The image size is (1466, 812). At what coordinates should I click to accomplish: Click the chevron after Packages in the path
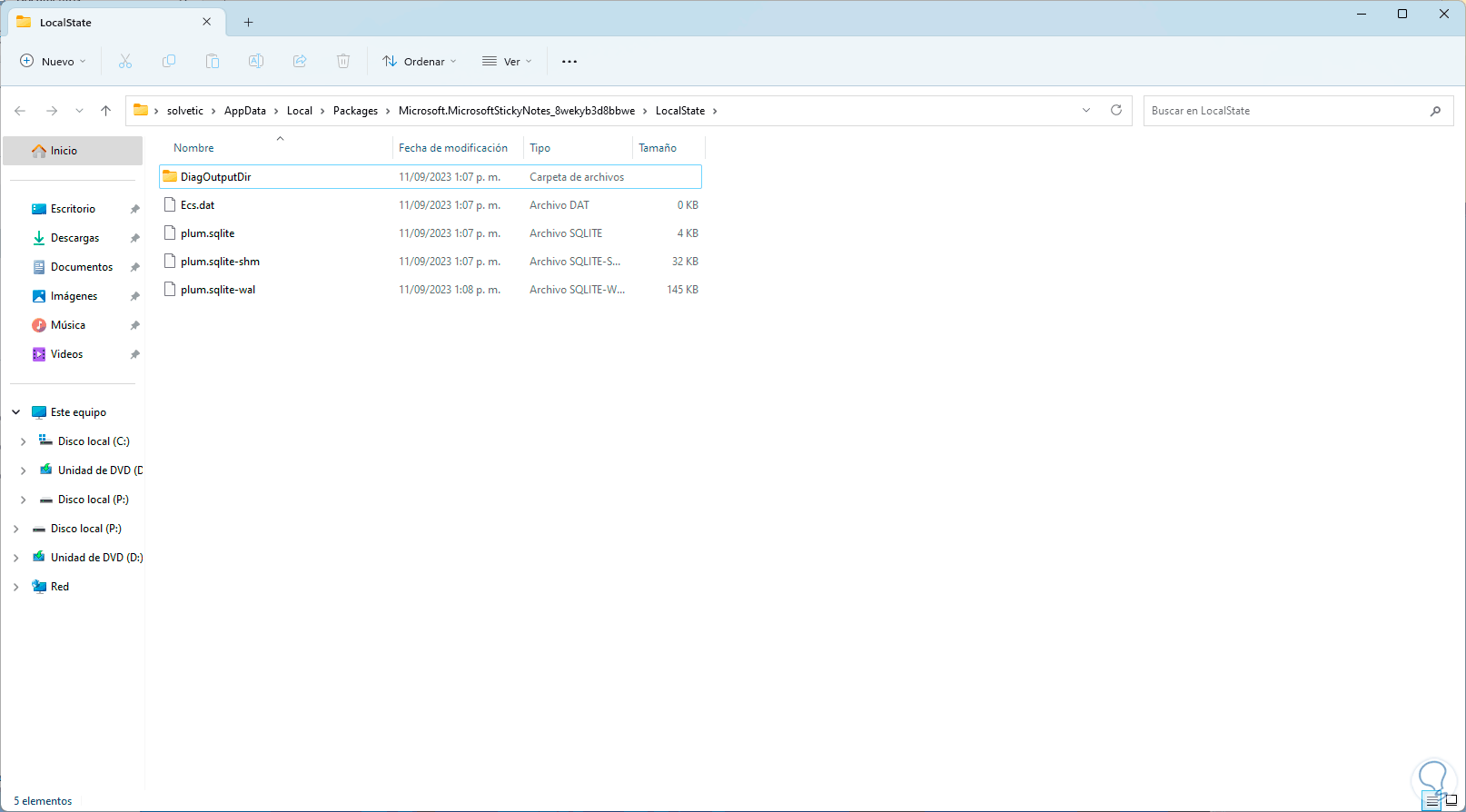pyautogui.click(x=388, y=111)
